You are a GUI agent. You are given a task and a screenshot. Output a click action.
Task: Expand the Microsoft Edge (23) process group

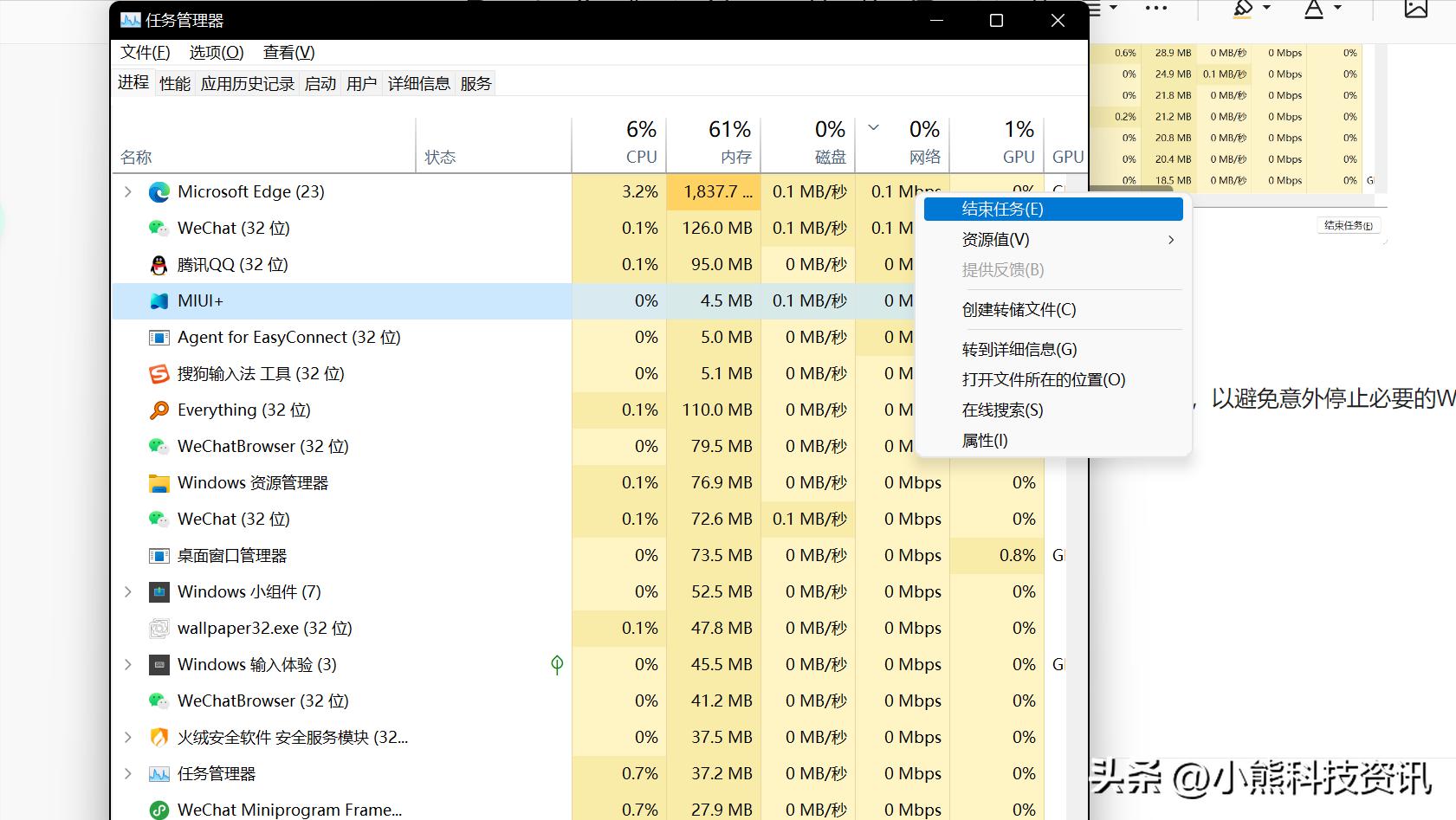[x=127, y=191]
